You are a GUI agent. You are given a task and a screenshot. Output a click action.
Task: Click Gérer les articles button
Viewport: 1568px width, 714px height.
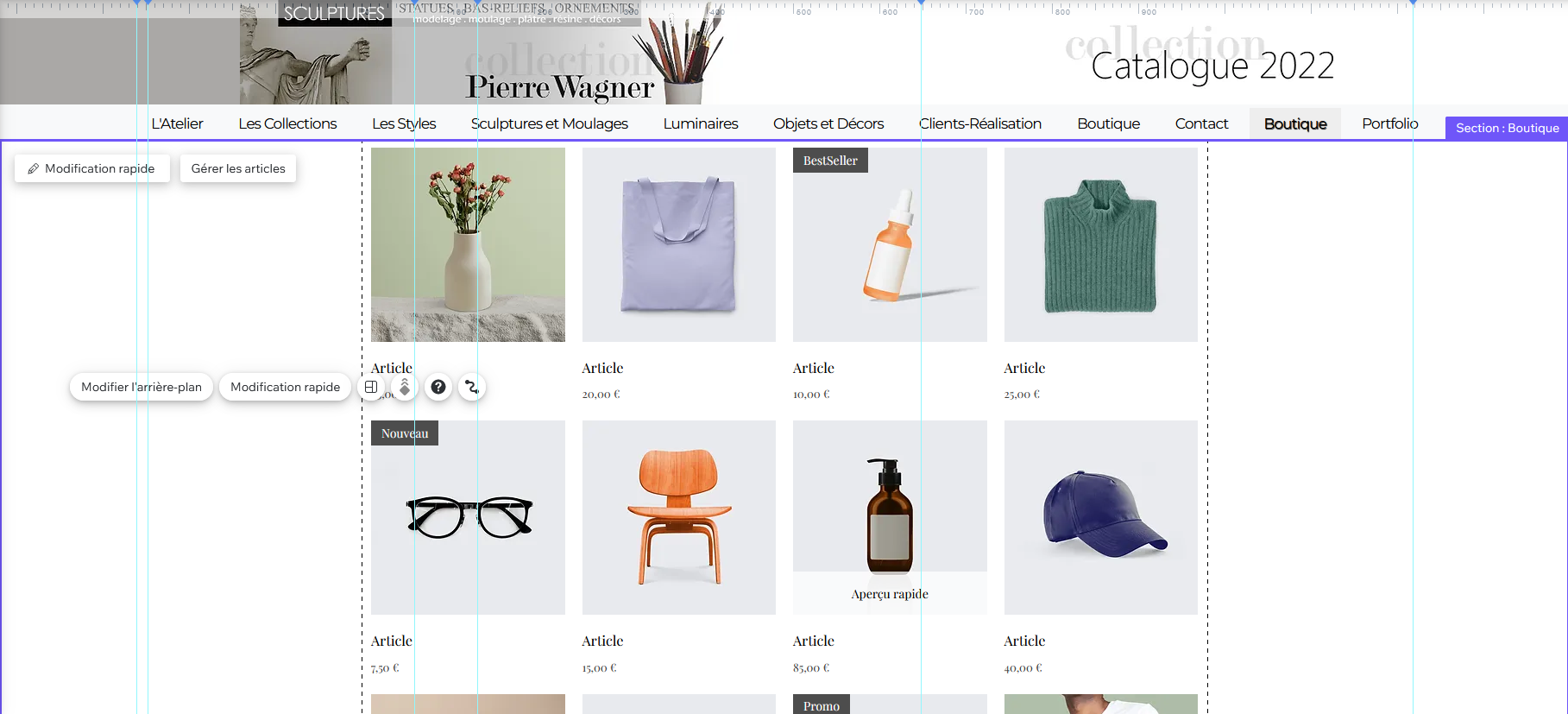pos(238,168)
